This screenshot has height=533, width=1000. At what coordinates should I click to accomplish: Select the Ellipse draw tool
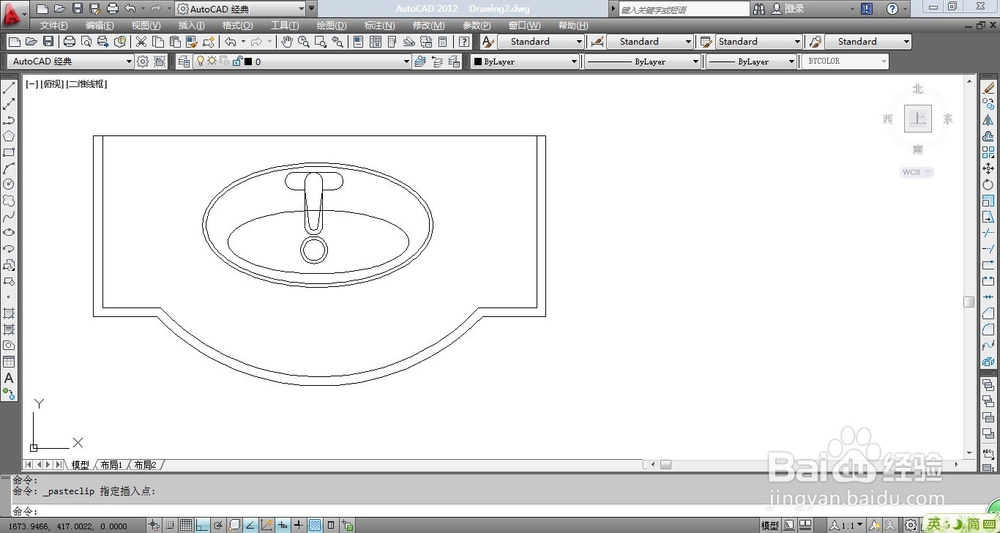[x=9, y=233]
